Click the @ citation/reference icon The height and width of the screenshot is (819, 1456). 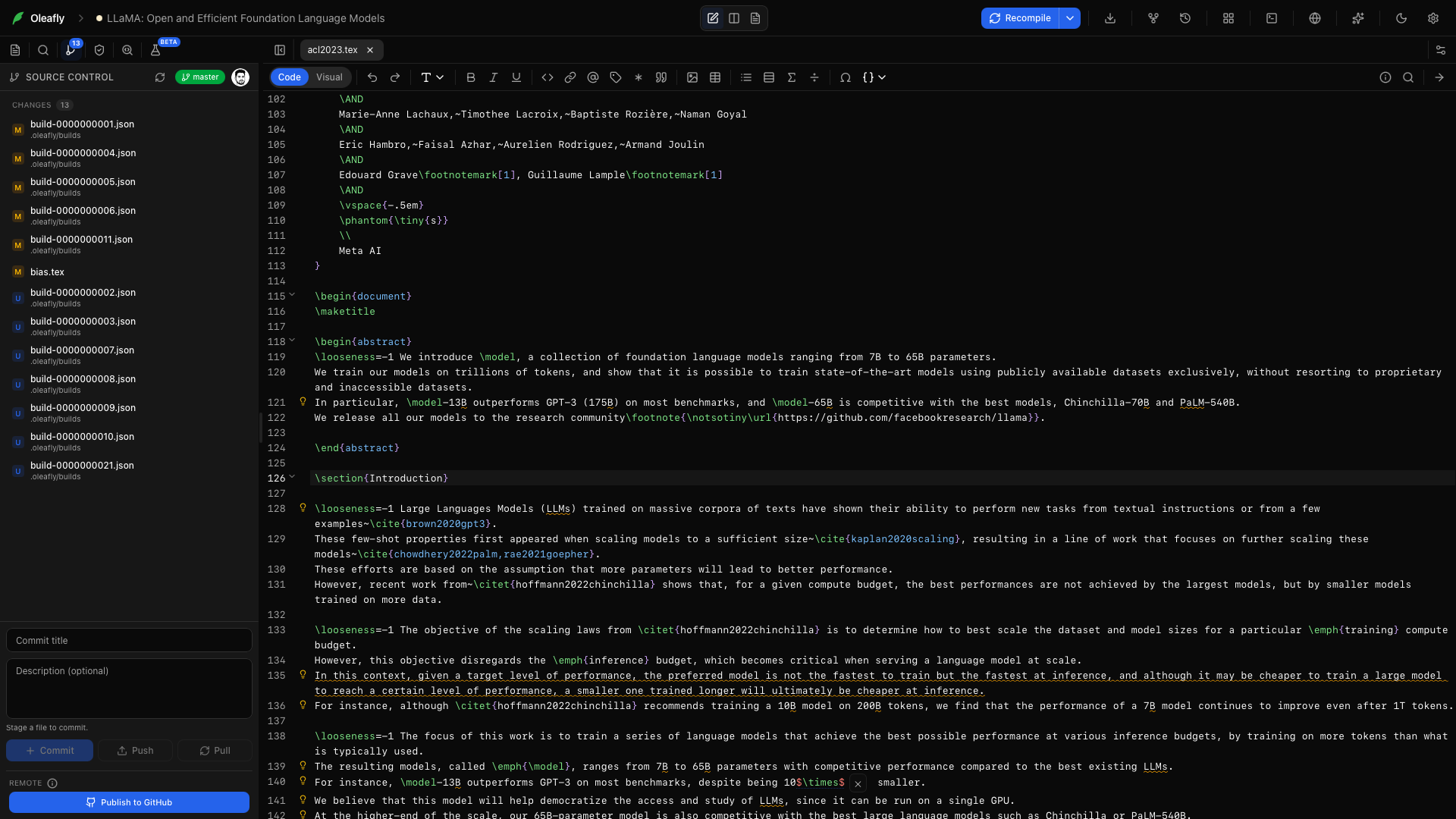[593, 77]
